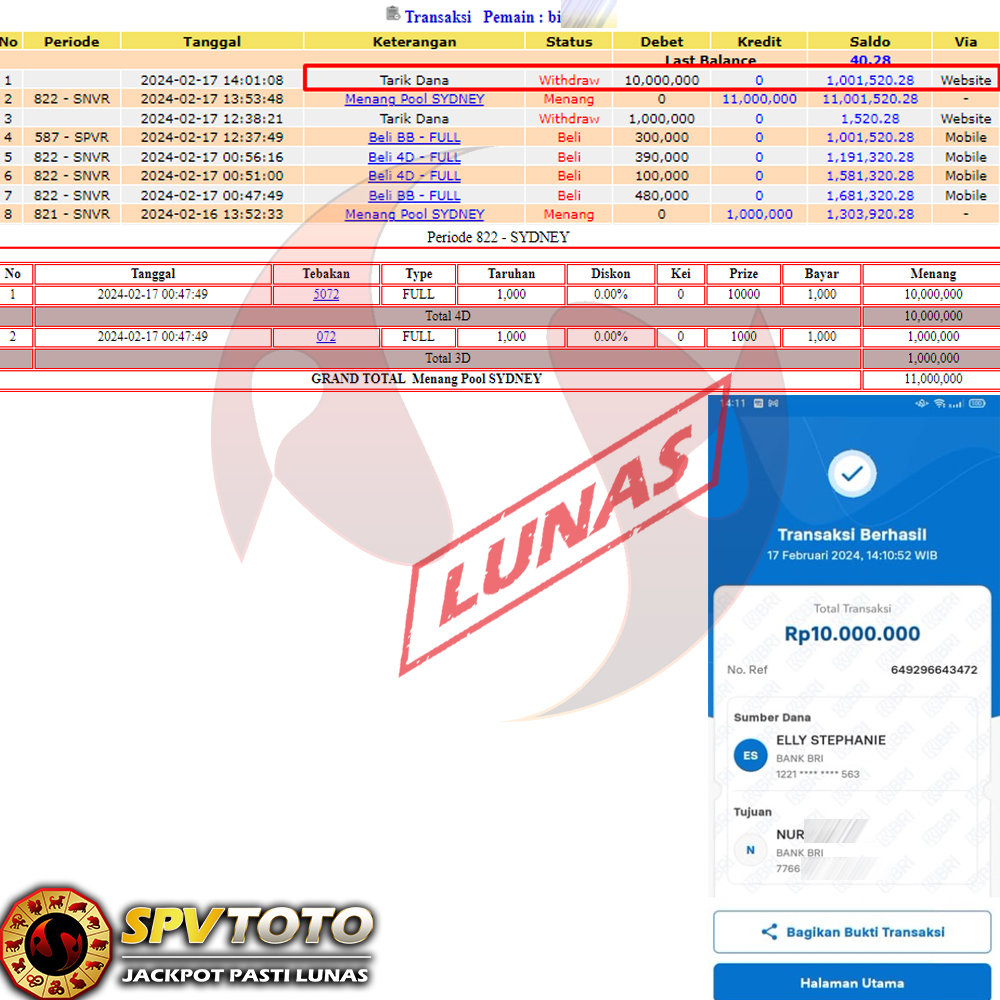Open the Beli 4D - FULL link in row 5
The width and height of the screenshot is (1000, 1000).
(x=414, y=157)
